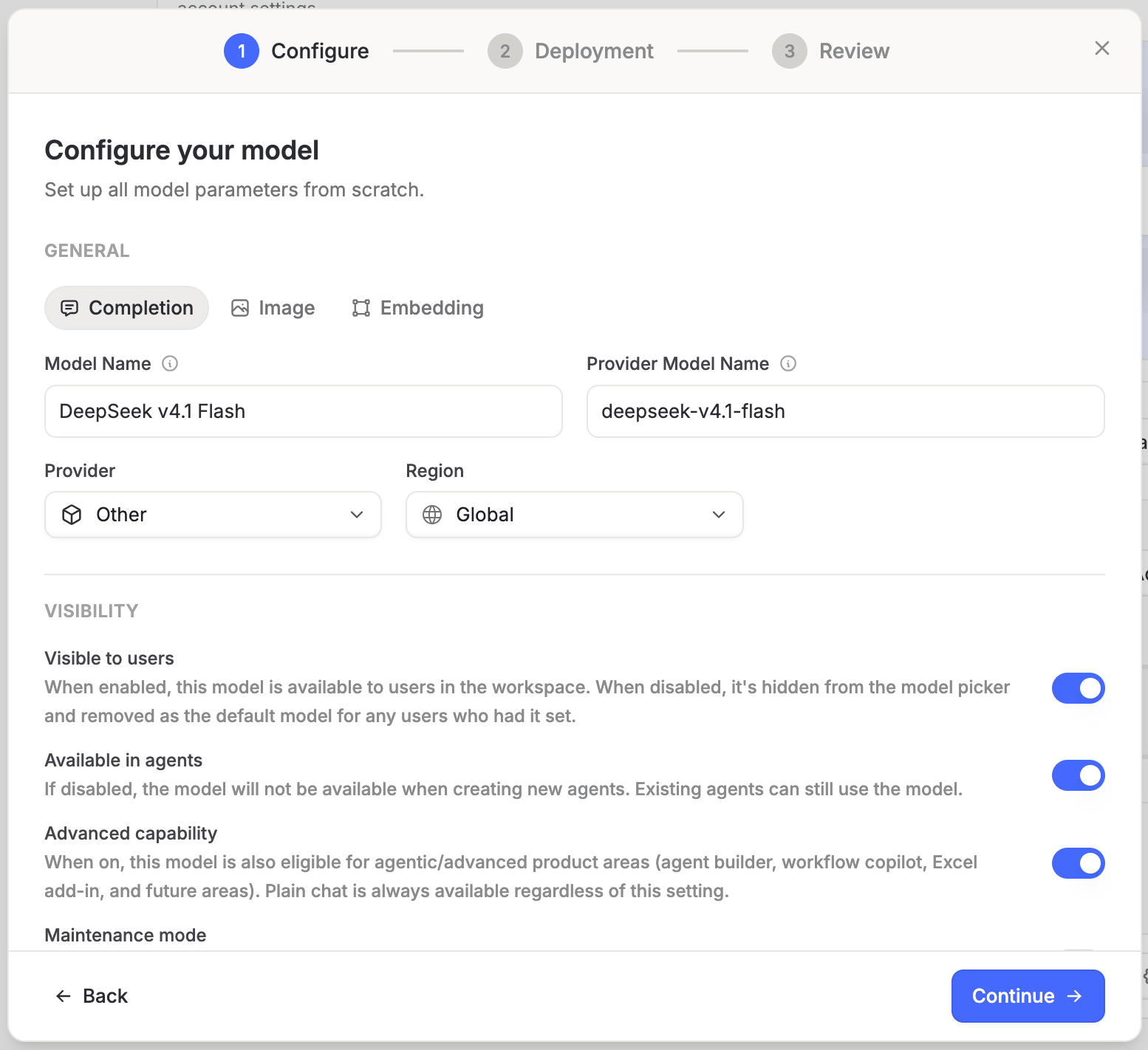The width and height of the screenshot is (1148, 1050).
Task: Click the Maintenance mode label
Action: (x=126, y=936)
